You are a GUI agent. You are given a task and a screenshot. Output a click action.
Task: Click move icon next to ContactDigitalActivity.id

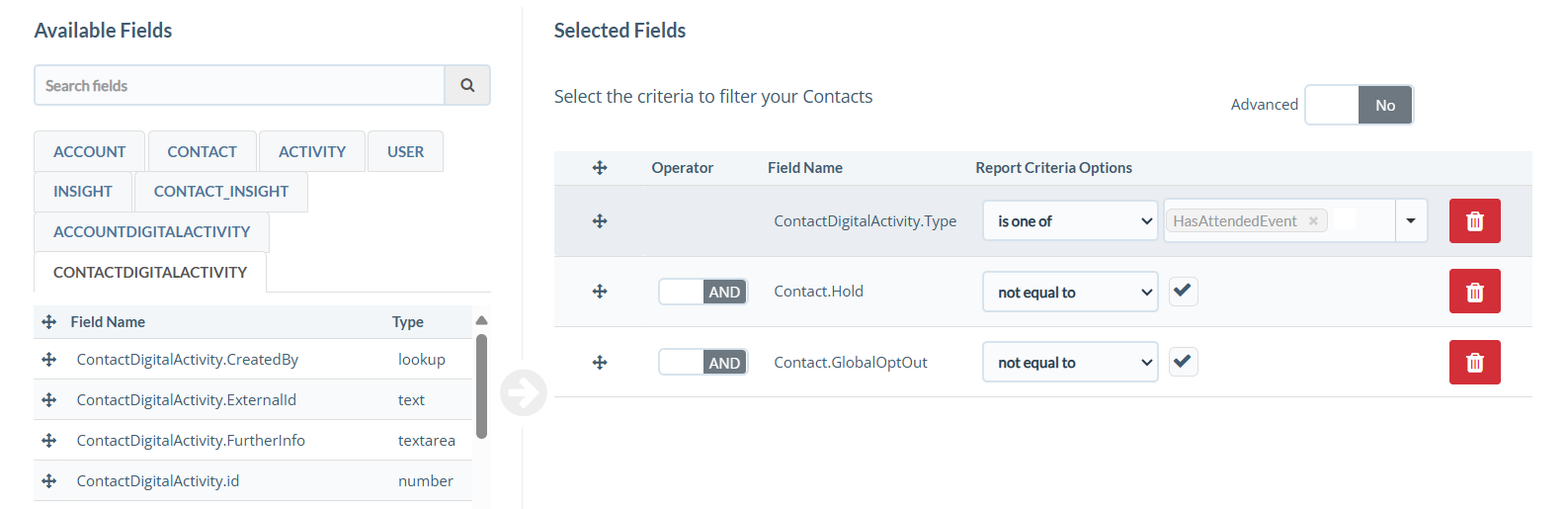[x=49, y=481]
